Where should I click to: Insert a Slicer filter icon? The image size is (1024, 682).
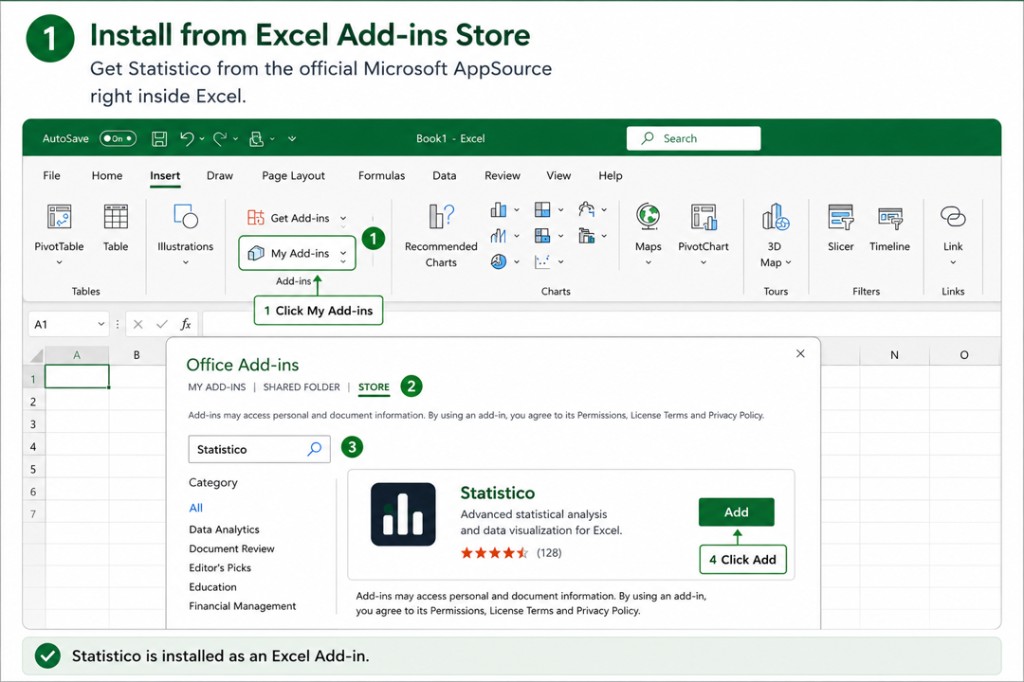tap(840, 217)
